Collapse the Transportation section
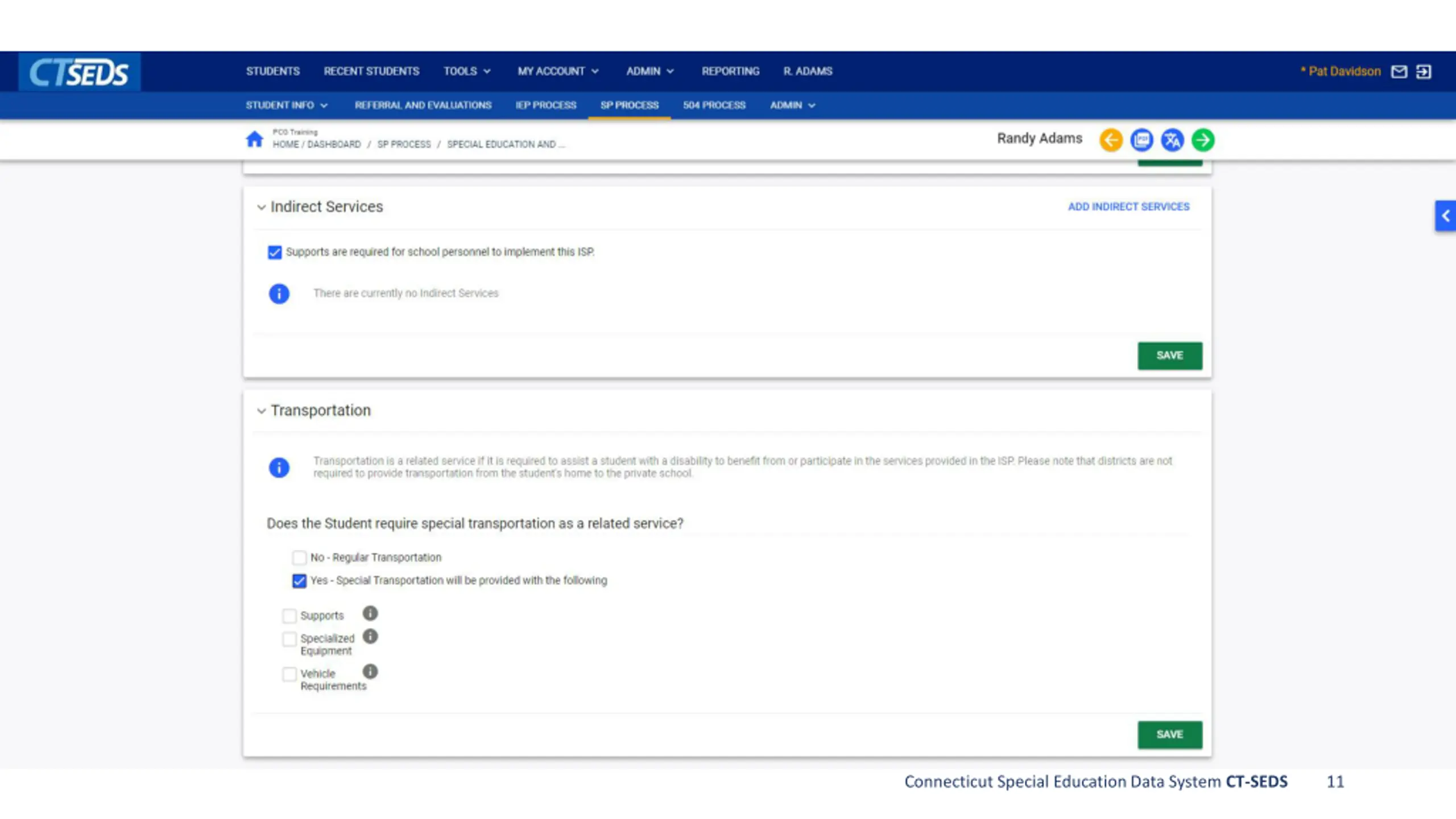The width and height of the screenshot is (1456, 819). pos(261,411)
